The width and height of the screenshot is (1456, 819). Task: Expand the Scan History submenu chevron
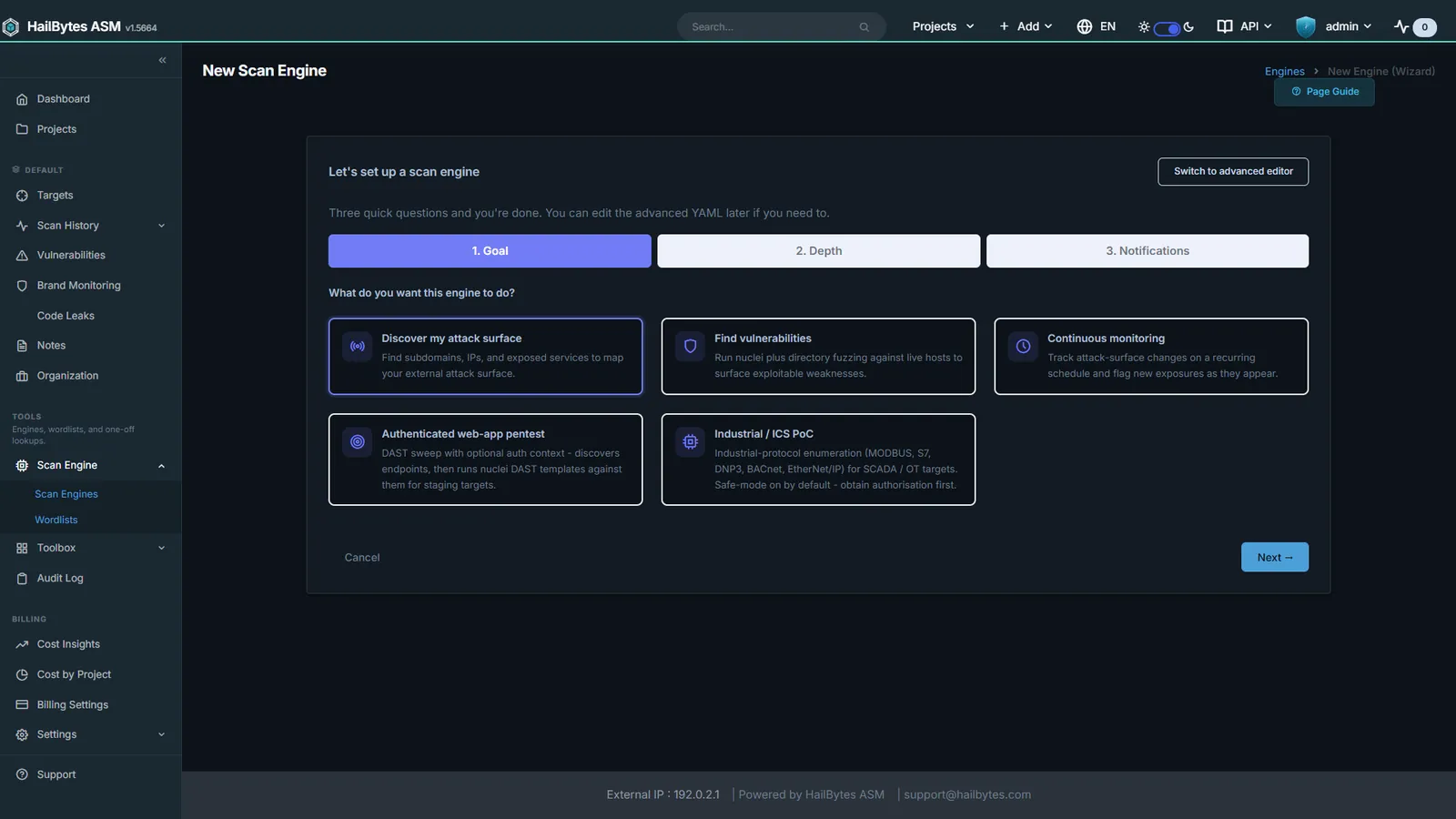coord(162,226)
